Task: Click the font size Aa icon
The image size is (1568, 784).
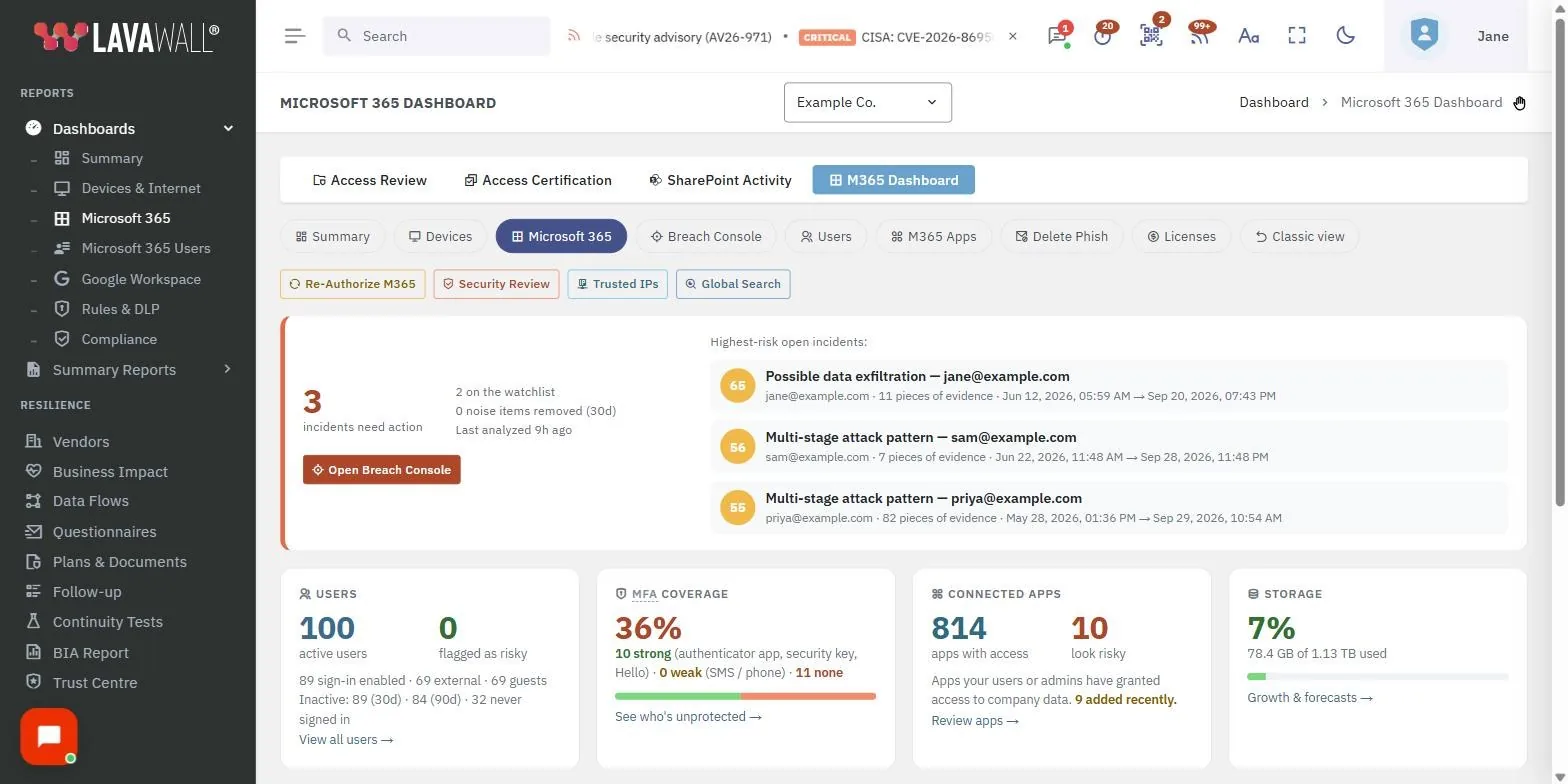Action: point(1248,36)
